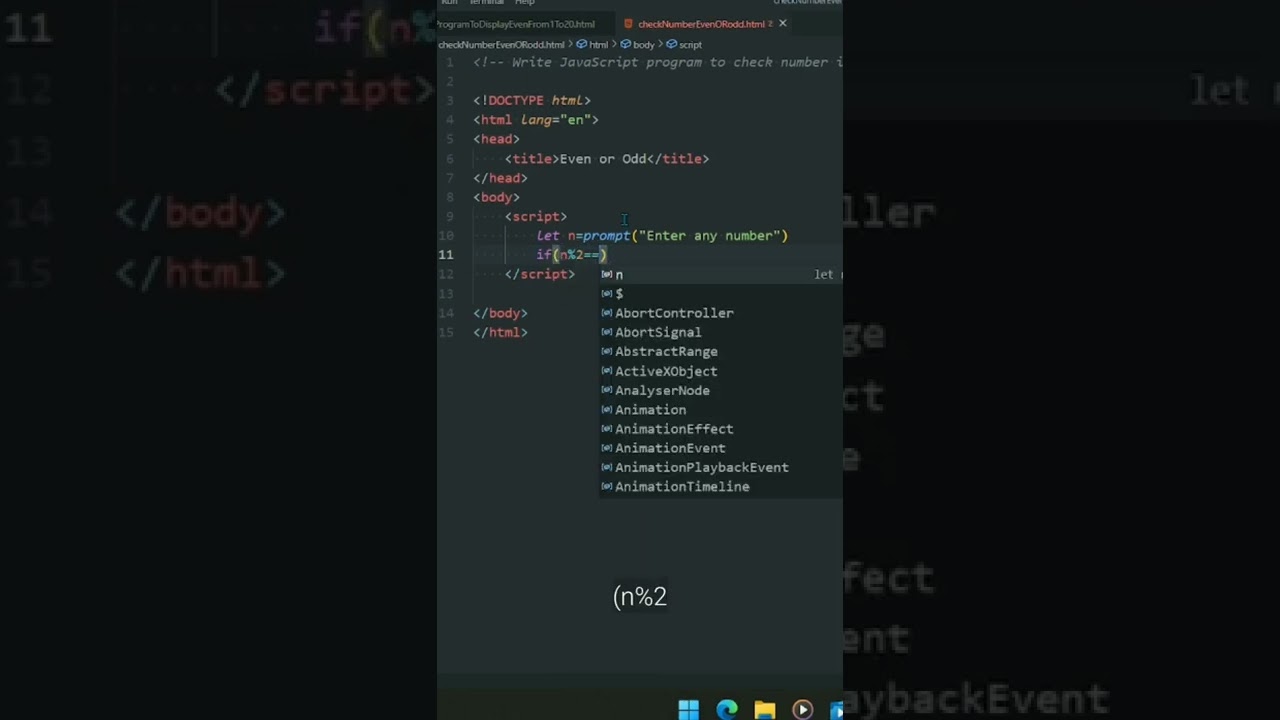Click line number 11 in gutter

446,255
